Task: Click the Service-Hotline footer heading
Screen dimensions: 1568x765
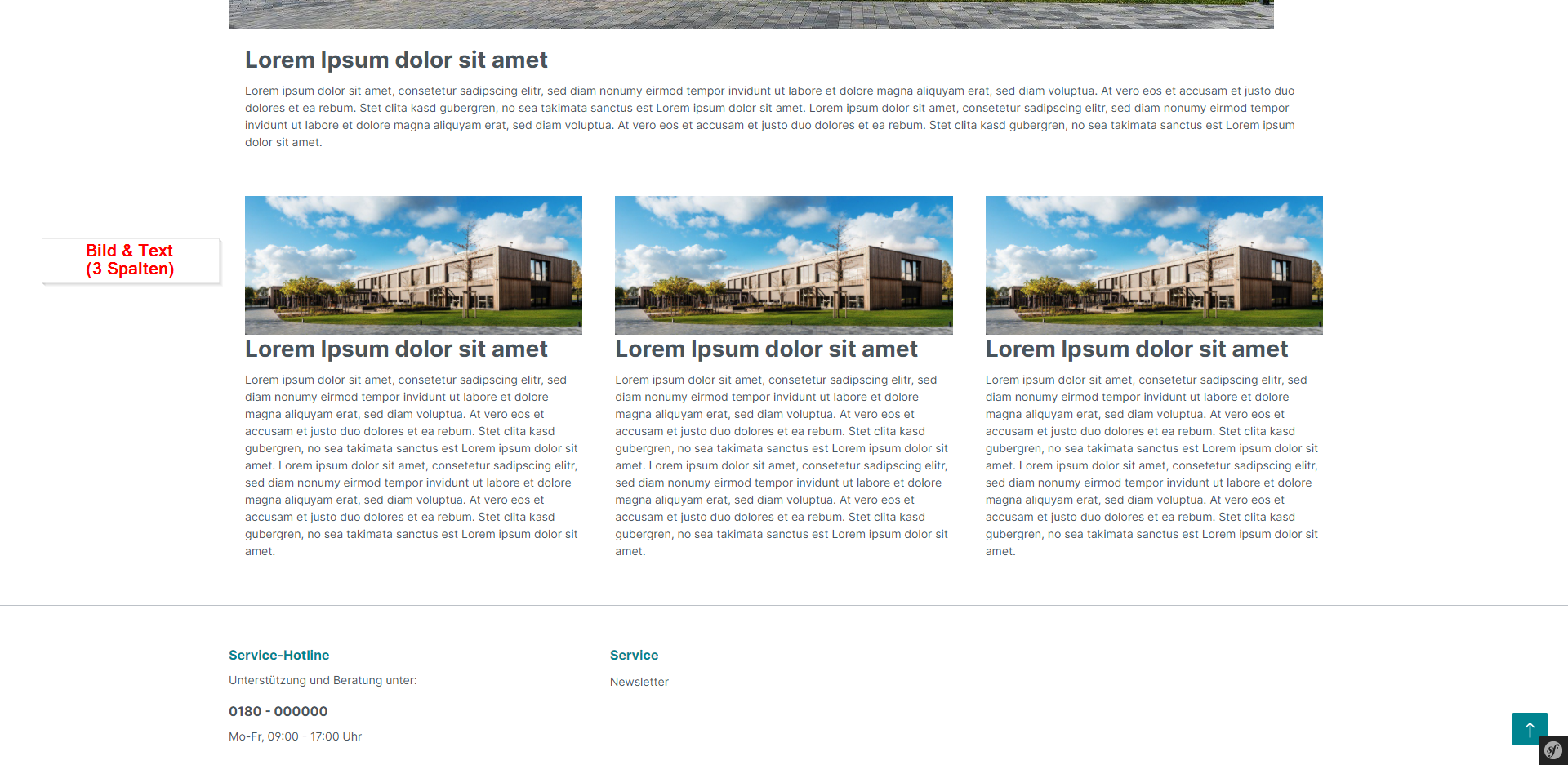Action: (x=278, y=655)
